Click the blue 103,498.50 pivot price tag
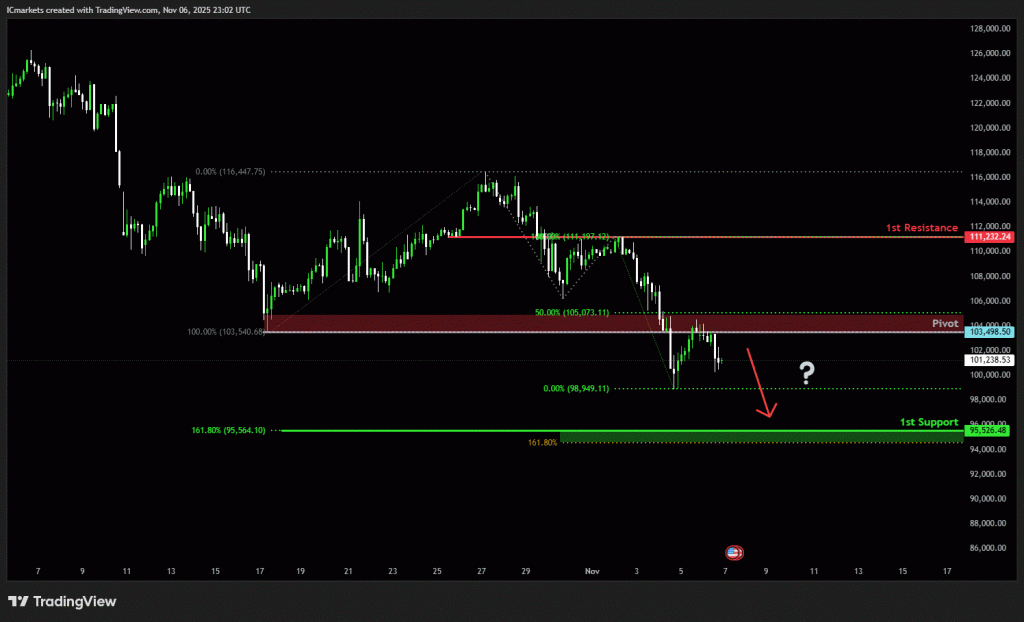The image size is (1024, 622). (990, 331)
